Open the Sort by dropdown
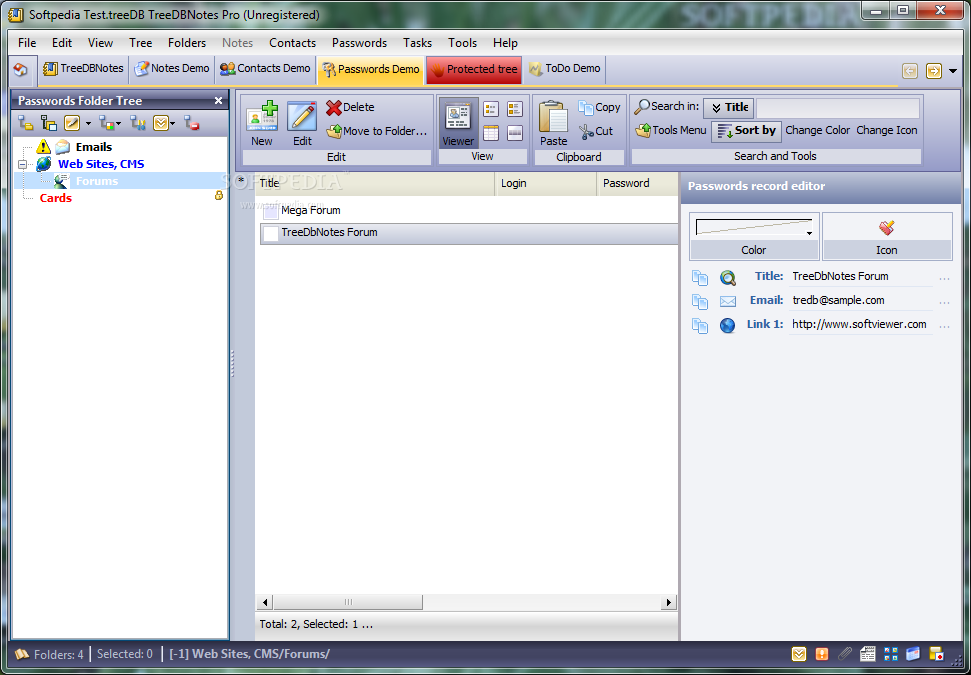This screenshot has width=971, height=675. pos(746,131)
